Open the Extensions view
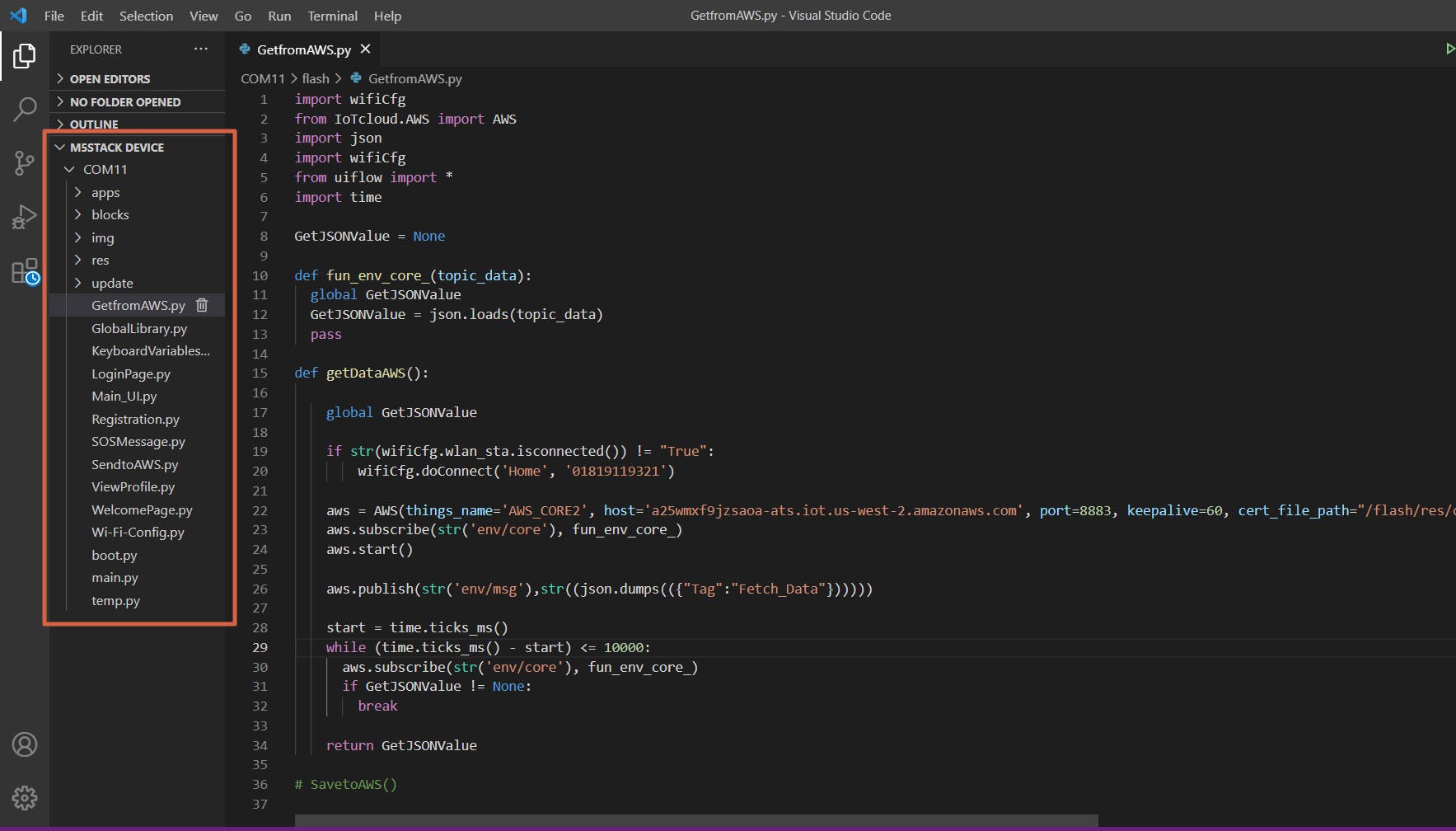Image resolution: width=1456 pixels, height=831 pixels. 26,271
